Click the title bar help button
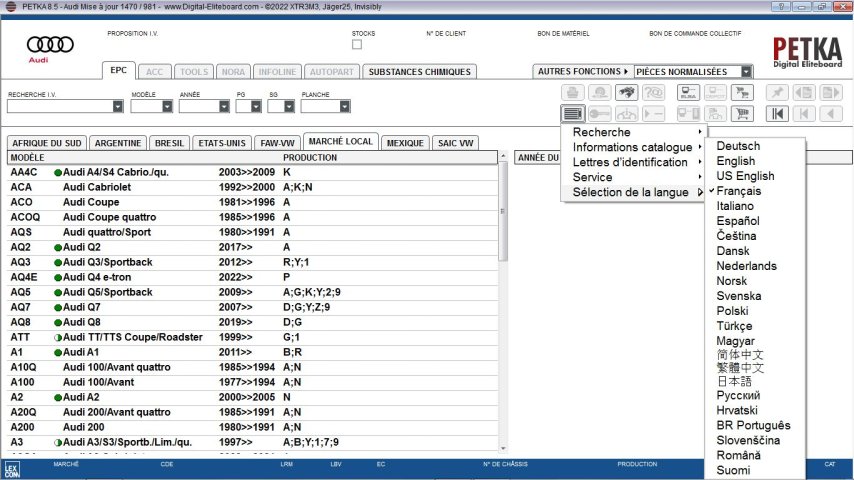This screenshot has height=480, width=854. pyautogui.click(x=781, y=7)
